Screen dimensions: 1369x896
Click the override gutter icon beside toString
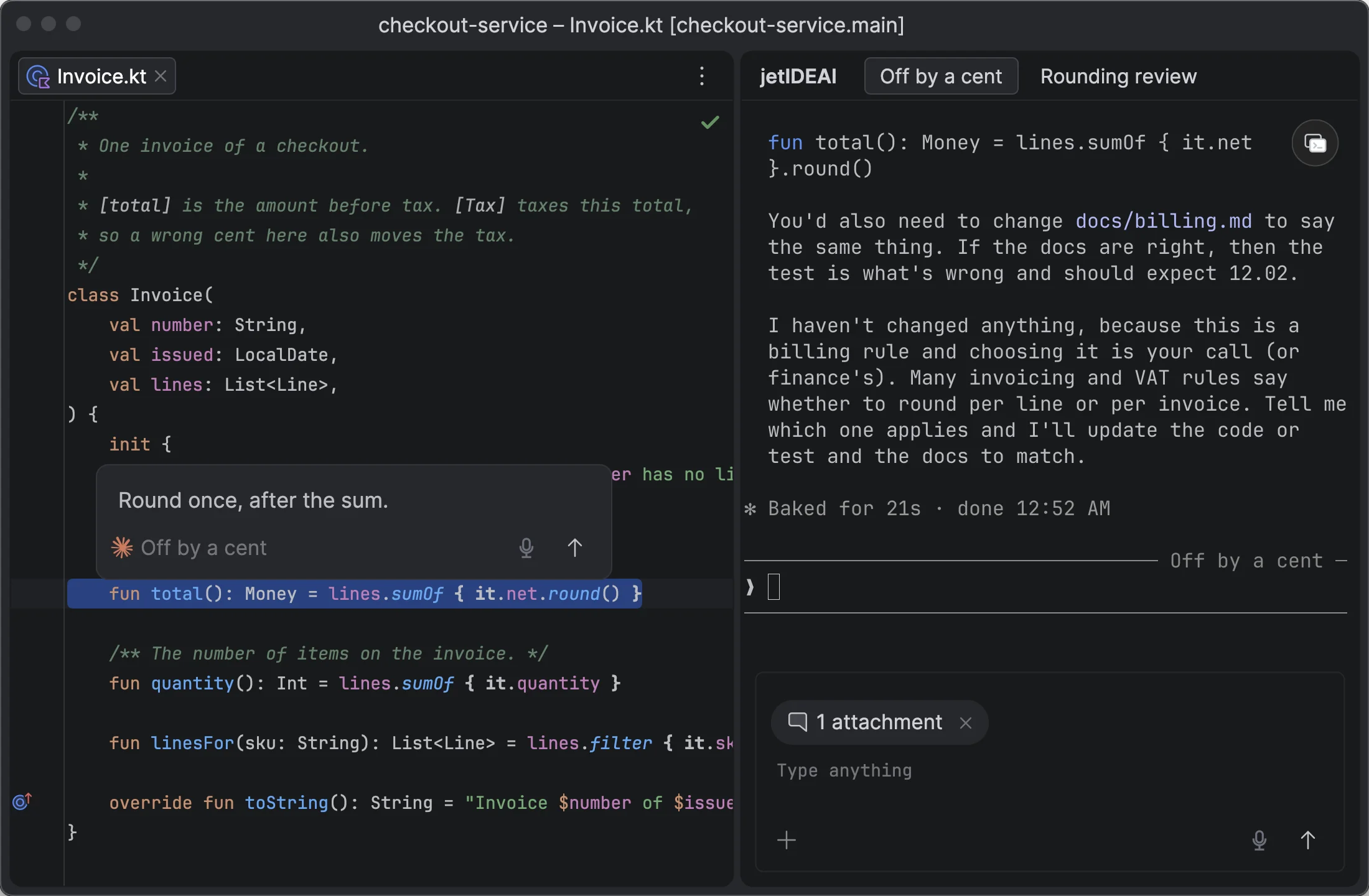coord(22,801)
